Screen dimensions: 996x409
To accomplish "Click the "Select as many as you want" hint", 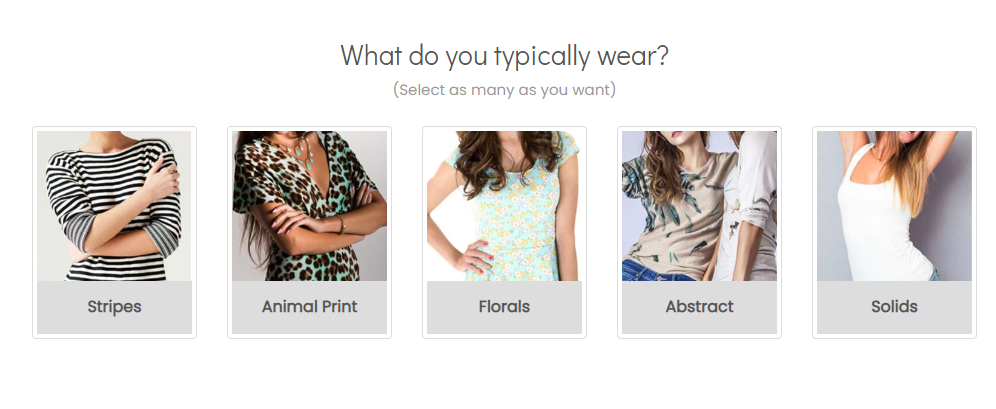I will click(x=504, y=90).
